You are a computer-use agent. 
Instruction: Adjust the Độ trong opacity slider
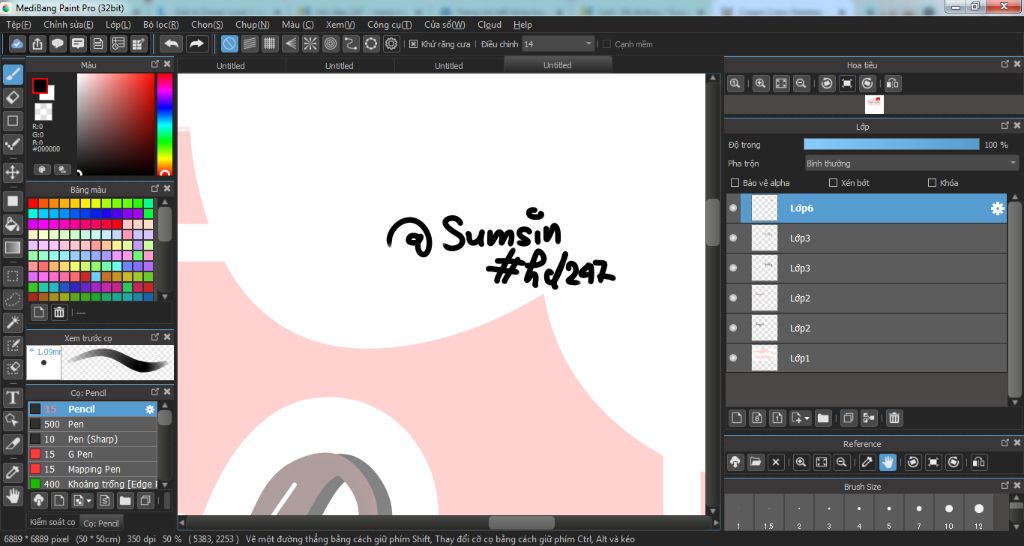pos(891,144)
